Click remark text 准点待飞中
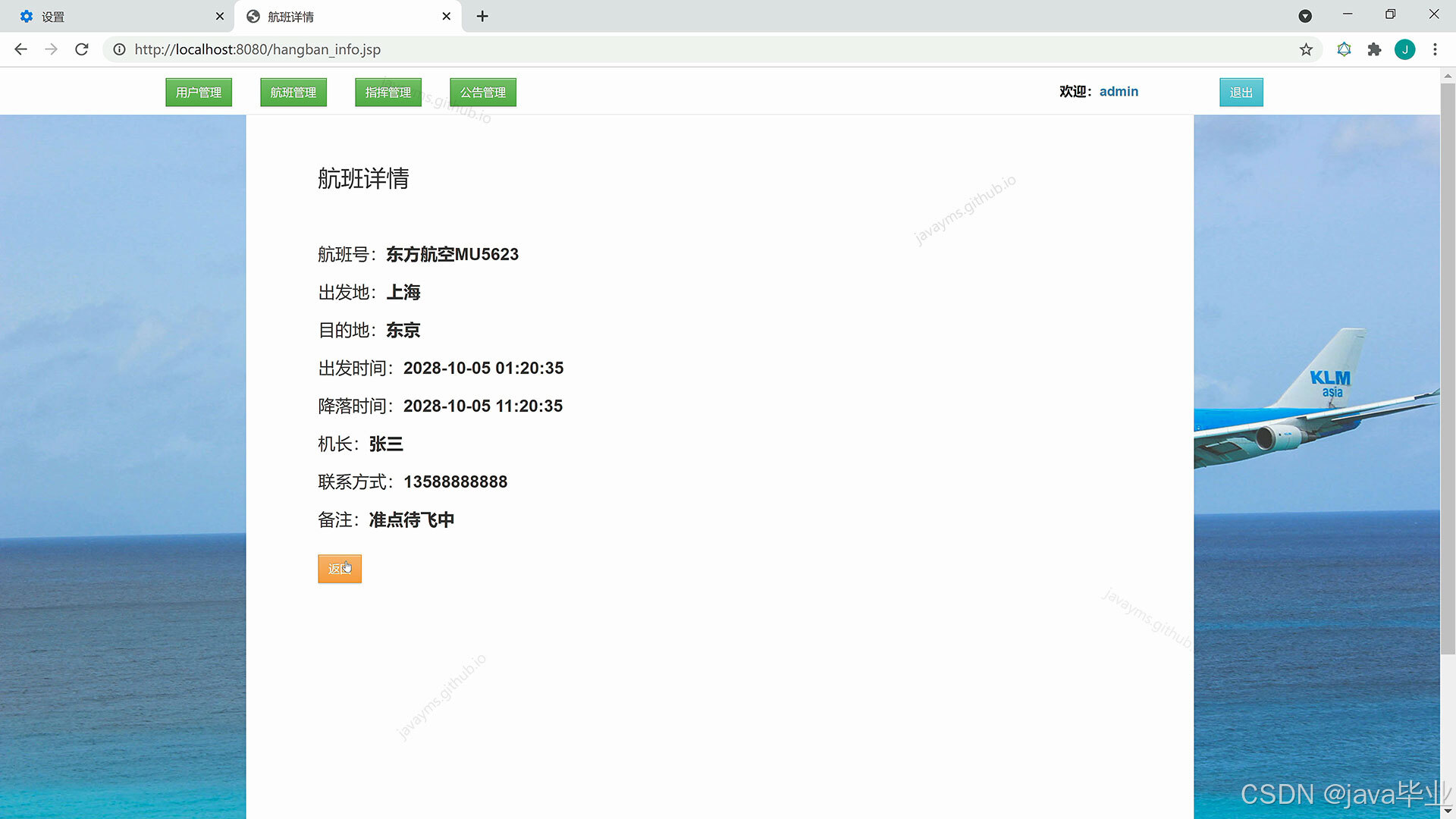This screenshot has width=1456, height=819. [x=411, y=519]
